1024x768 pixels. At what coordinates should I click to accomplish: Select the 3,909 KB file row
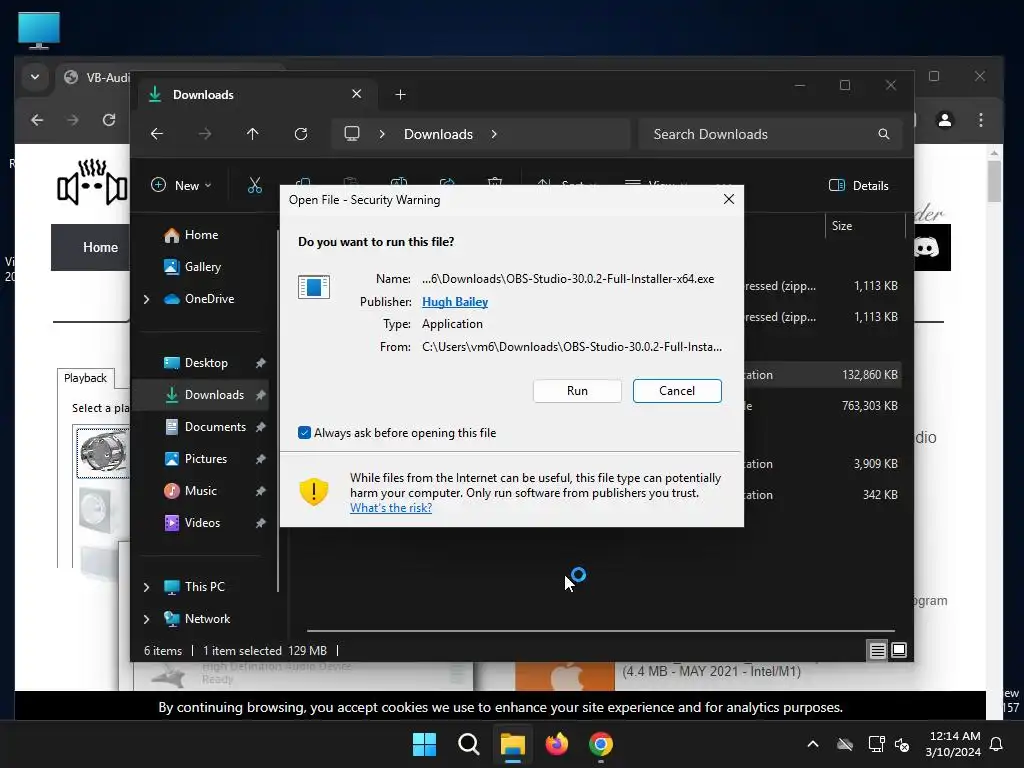pyautogui.click(x=823, y=464)
